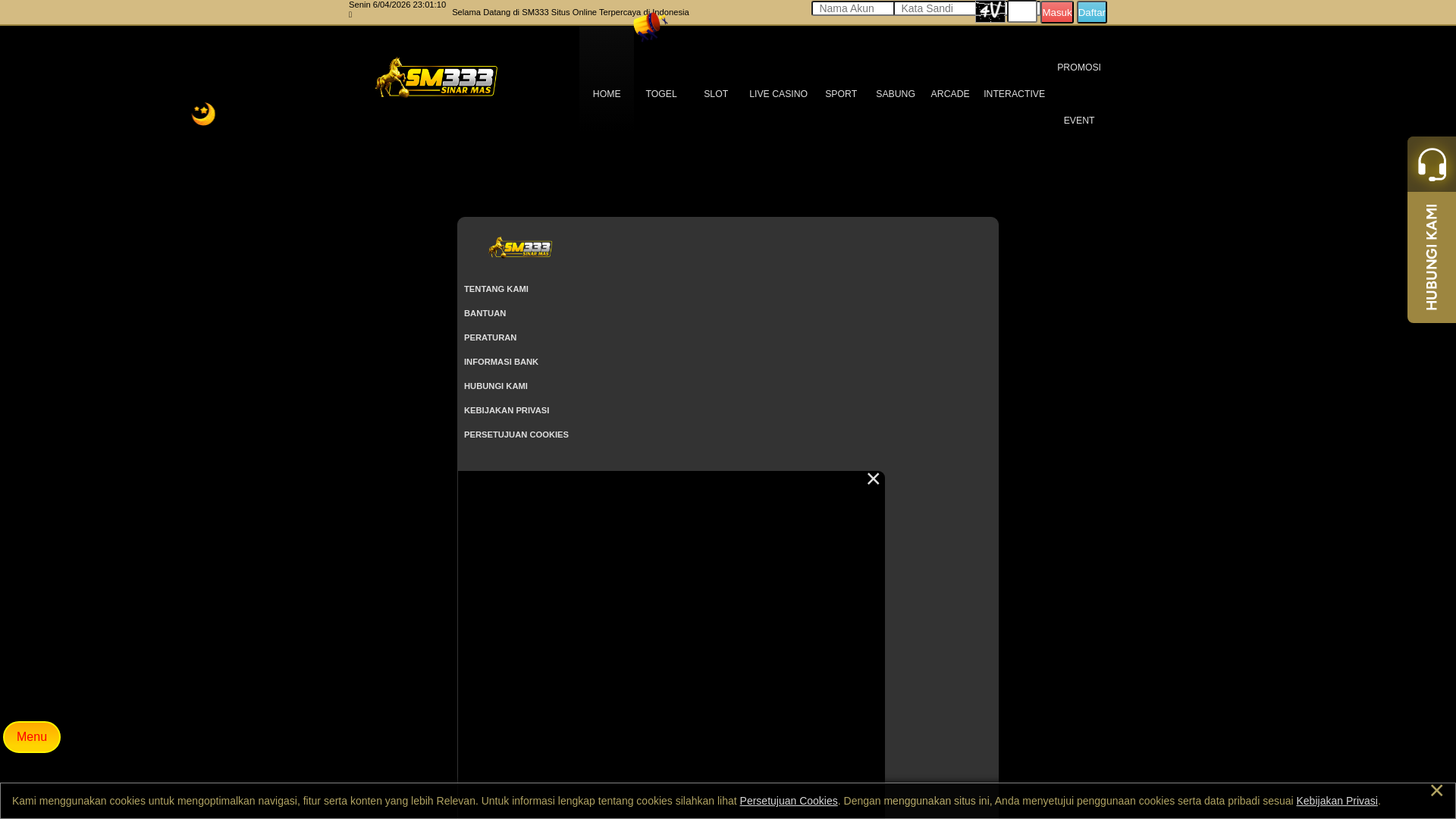The height and width of the screenshot is (819, 1456).
Task: Select the ARCADE menu item
Action: click(950, 94)
